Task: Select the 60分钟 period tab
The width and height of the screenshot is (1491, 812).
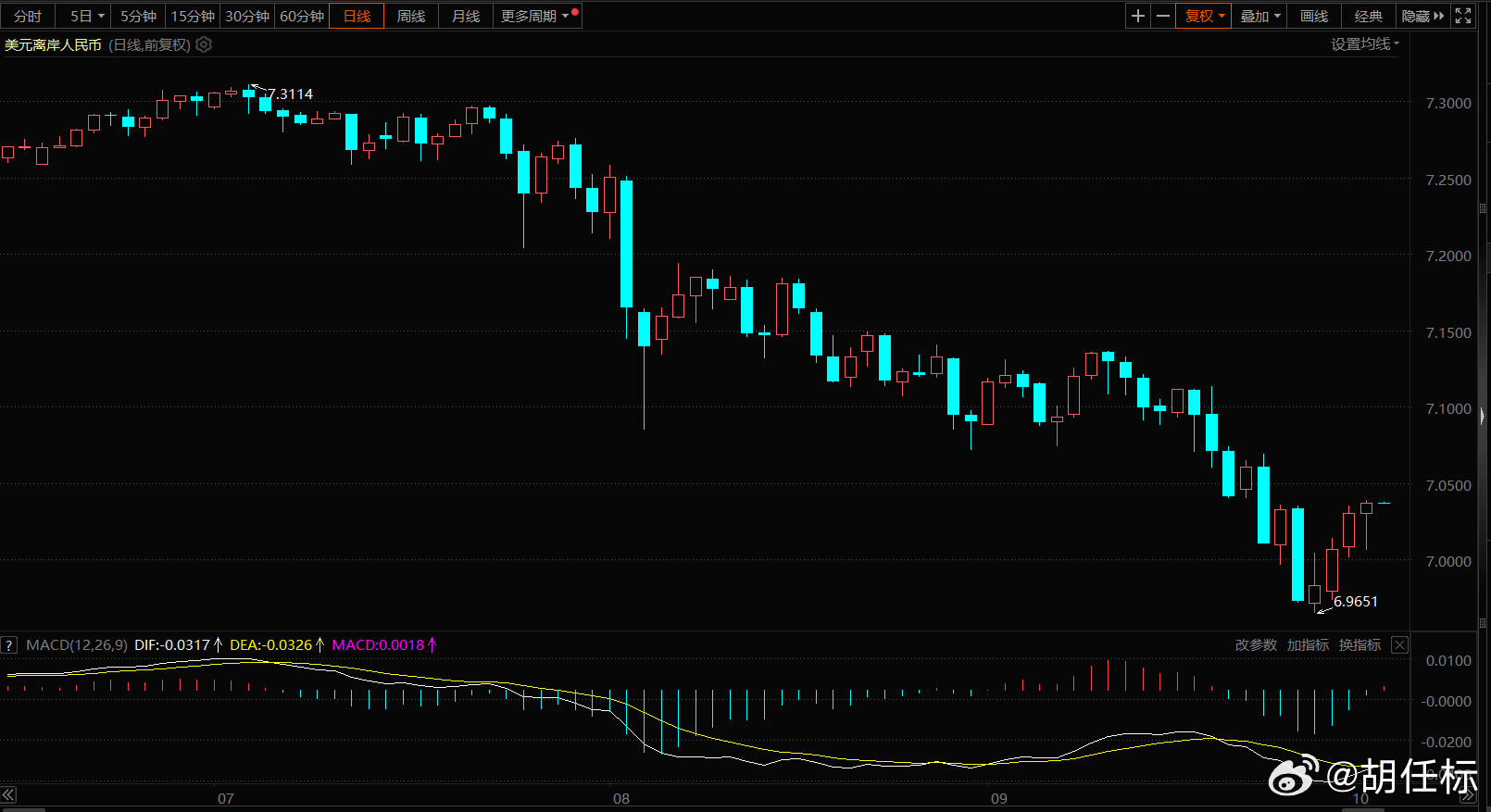Action: click(x=302, y=16)
